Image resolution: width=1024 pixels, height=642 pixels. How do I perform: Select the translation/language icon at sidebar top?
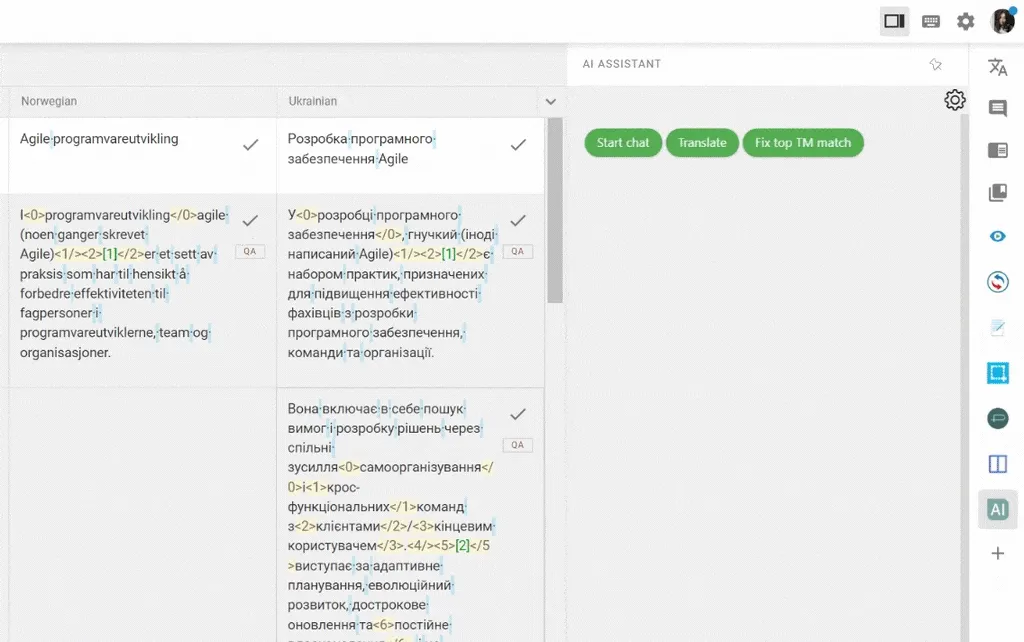tap(997, 66)
